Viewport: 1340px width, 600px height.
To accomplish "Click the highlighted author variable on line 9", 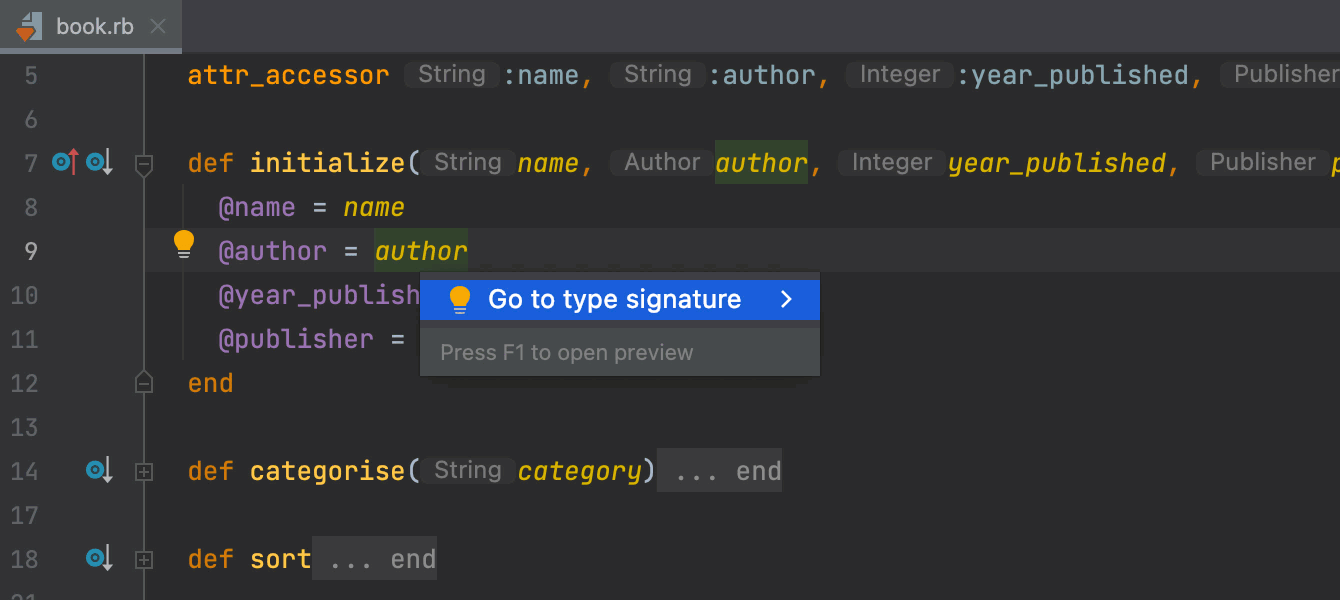I will point(421,251).
